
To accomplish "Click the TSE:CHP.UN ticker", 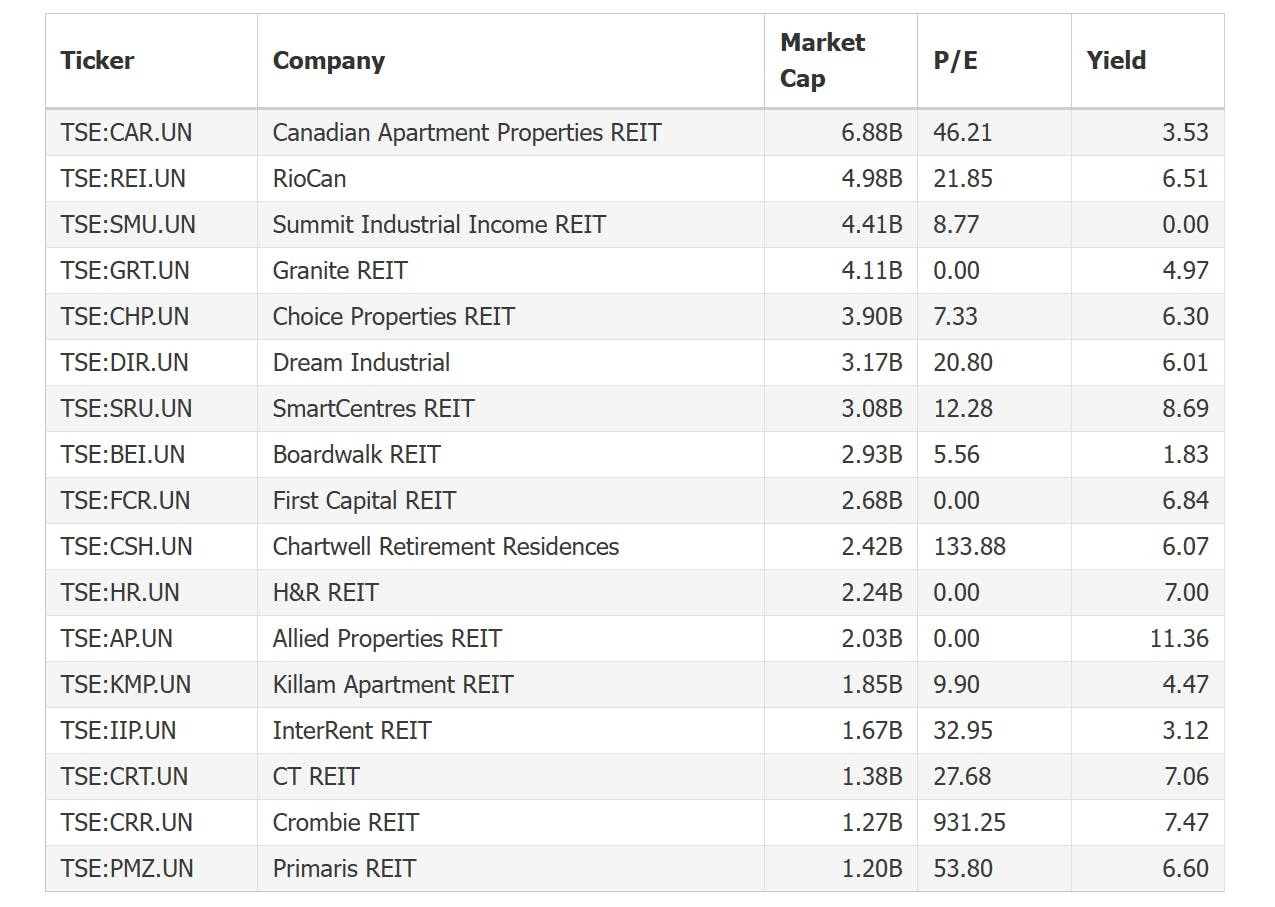I will 125,316.
